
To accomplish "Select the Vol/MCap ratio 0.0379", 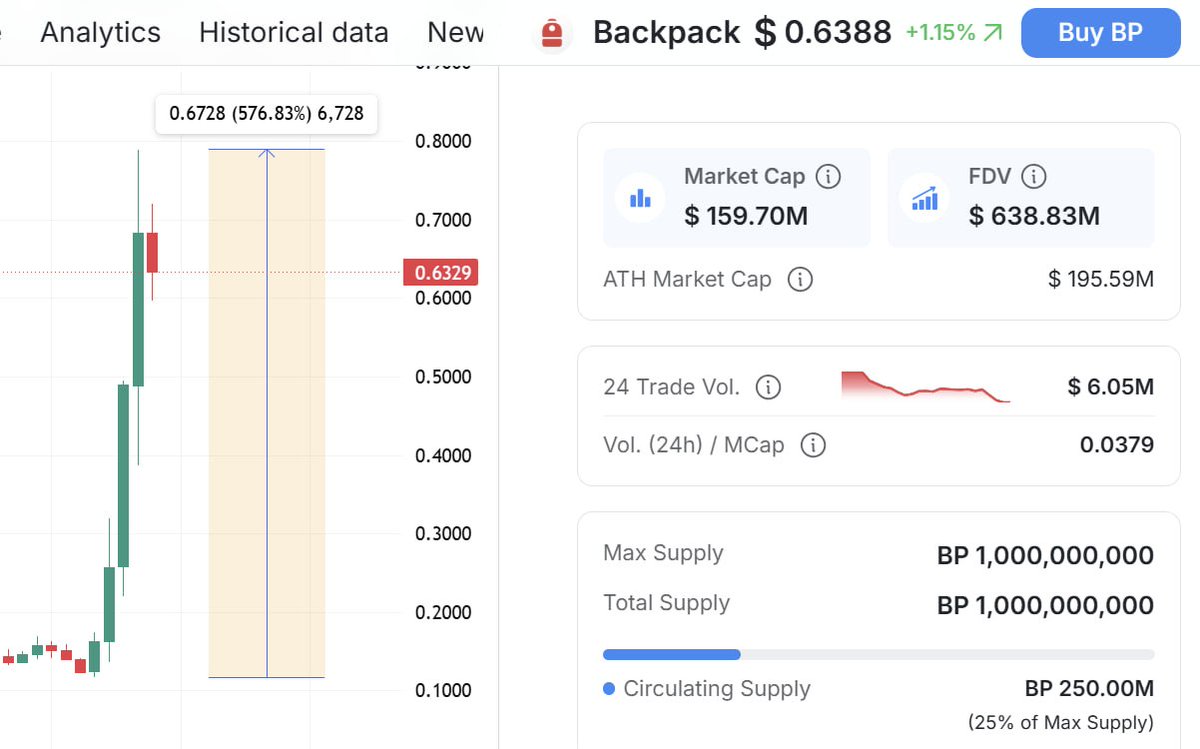I will [x=1117, y=445].
